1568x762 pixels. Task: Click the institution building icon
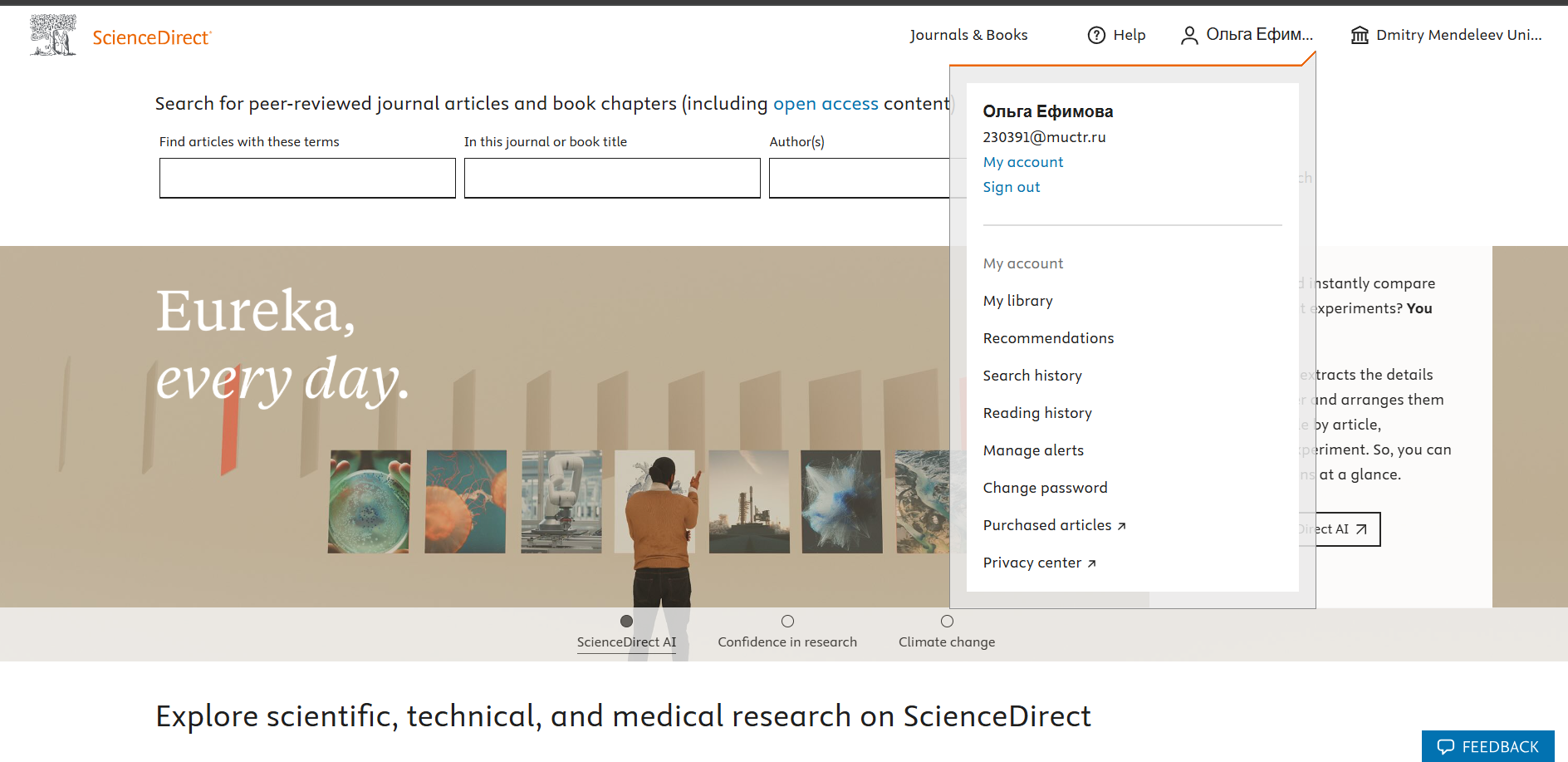[x=1360, y=35]
